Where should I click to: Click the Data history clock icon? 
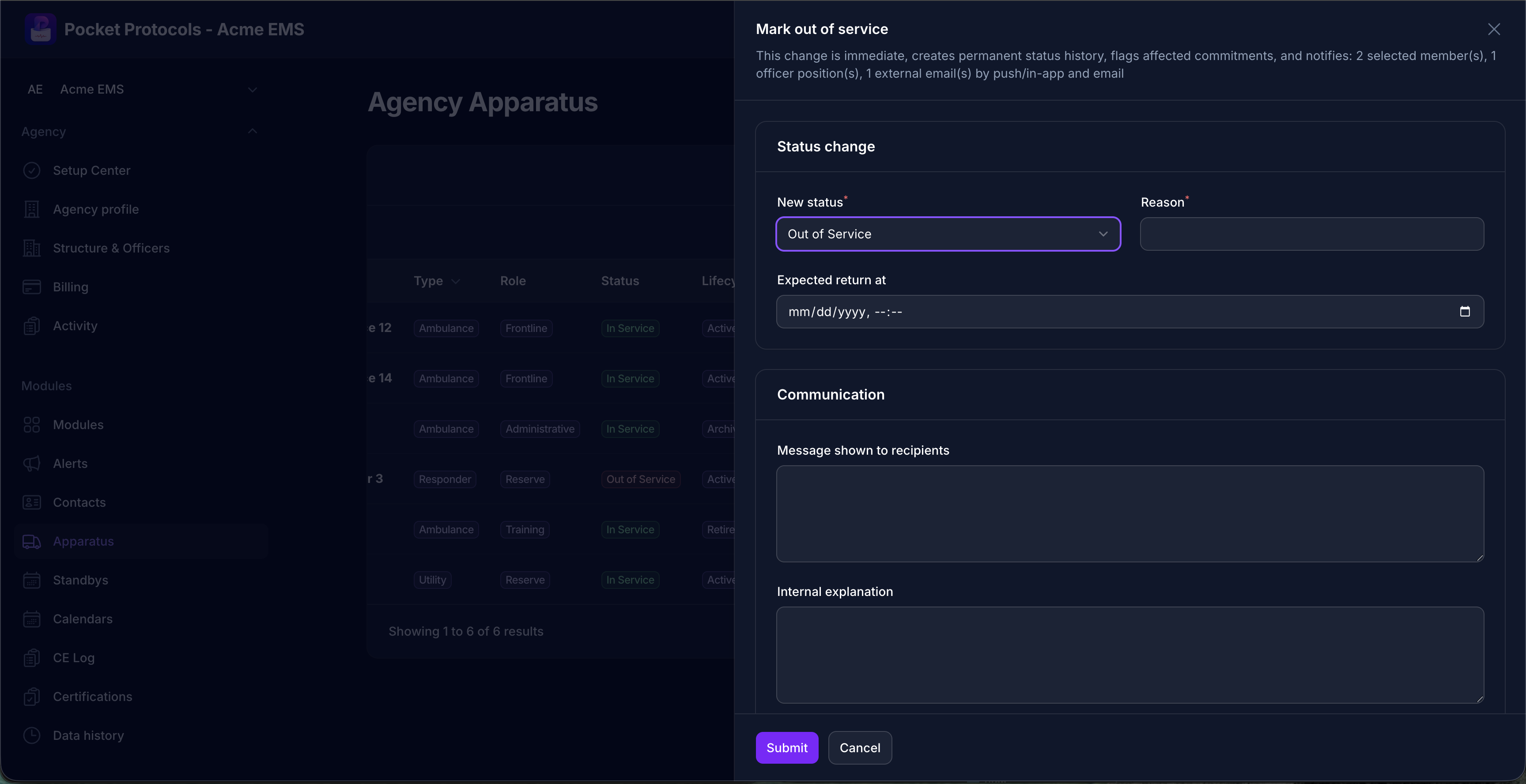pos(31,735)
